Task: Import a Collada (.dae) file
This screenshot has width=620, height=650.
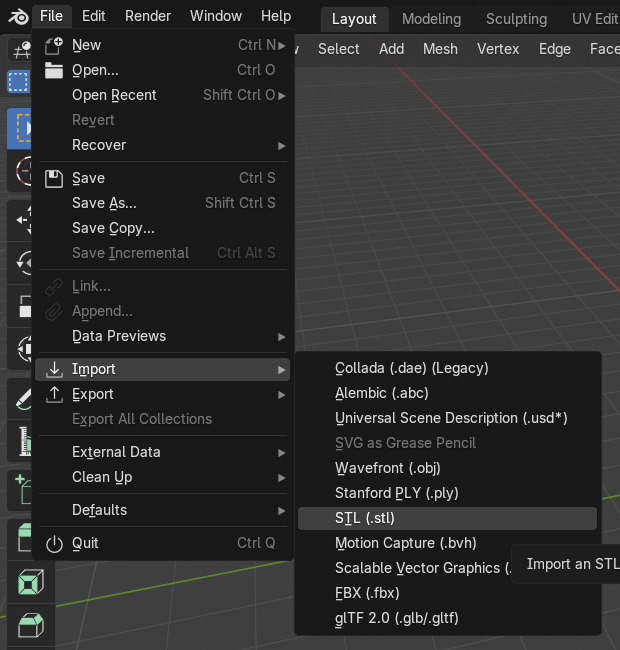Action: (448, 369)
